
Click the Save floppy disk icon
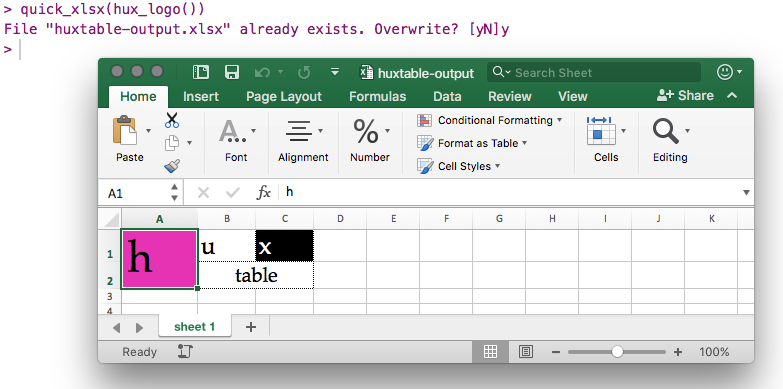pyautogui.click(x=232, y=72)
